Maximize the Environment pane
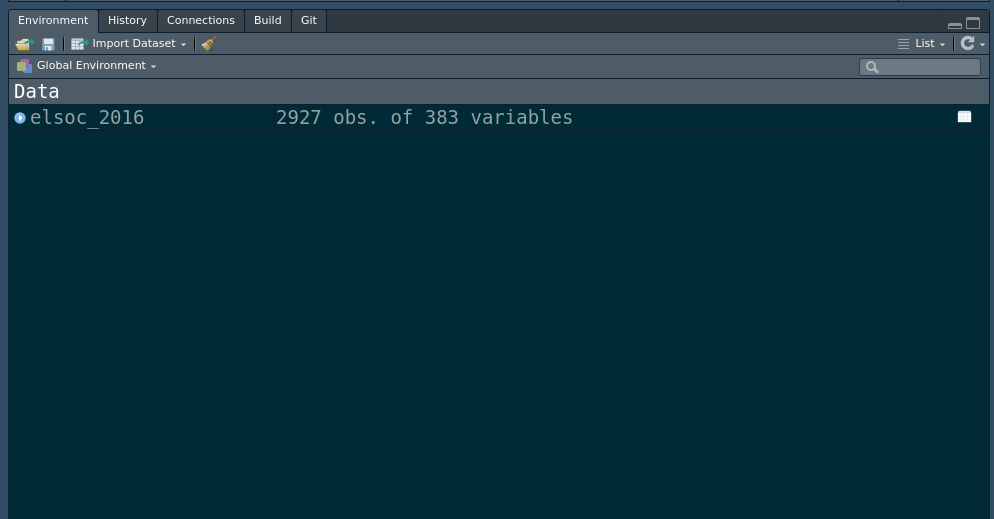This screenshot has height=519, width=994. 973,23
